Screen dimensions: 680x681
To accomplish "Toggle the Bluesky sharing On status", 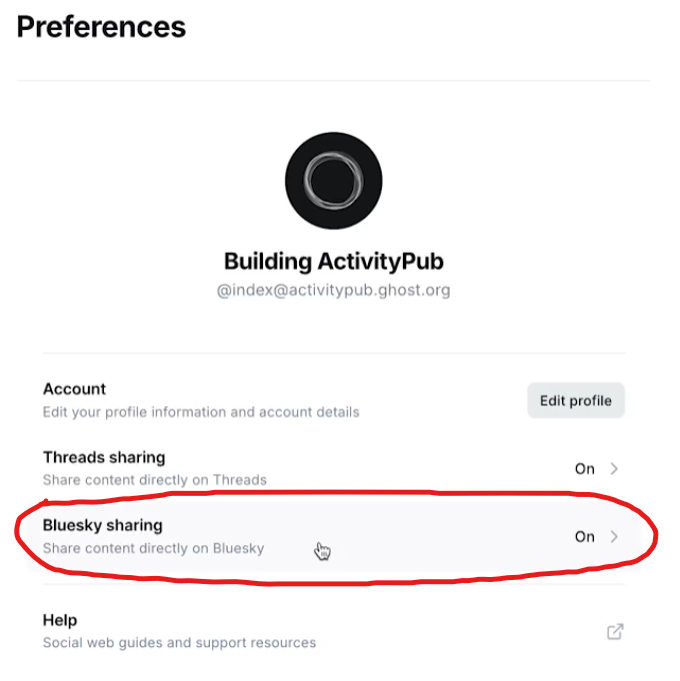I will click(x=584, y=537).
